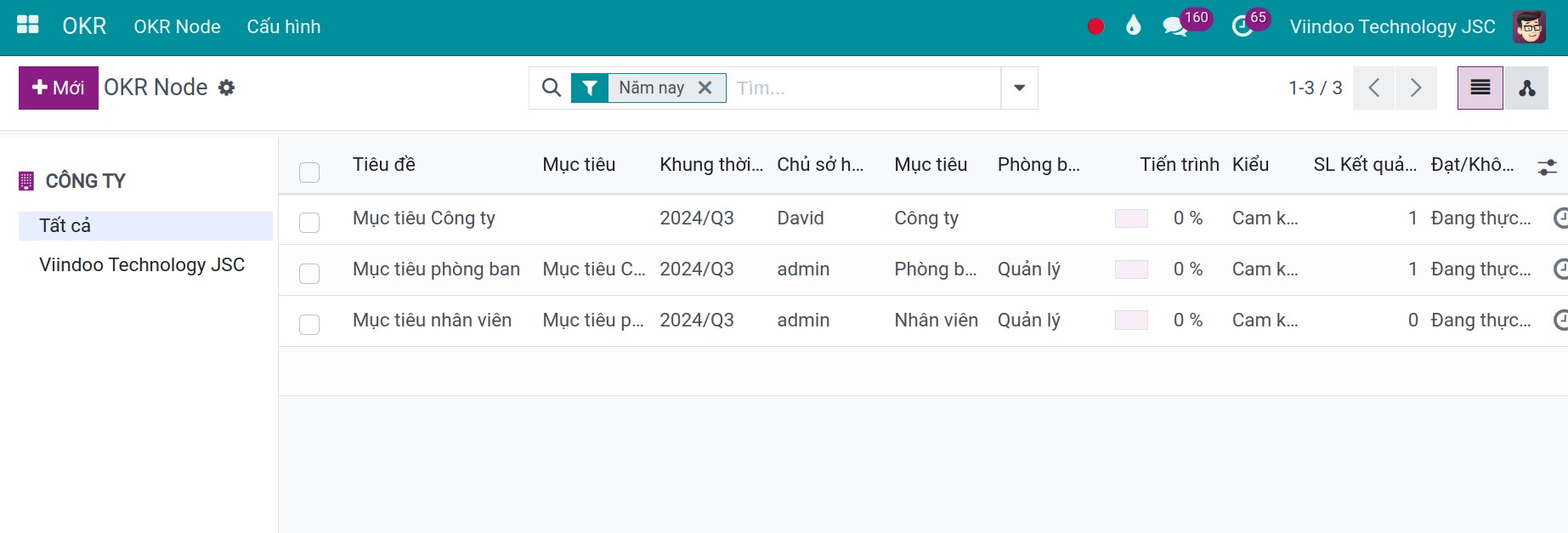
Task: Click the water drop icon in navbar
Action: tap(1133, 26)
